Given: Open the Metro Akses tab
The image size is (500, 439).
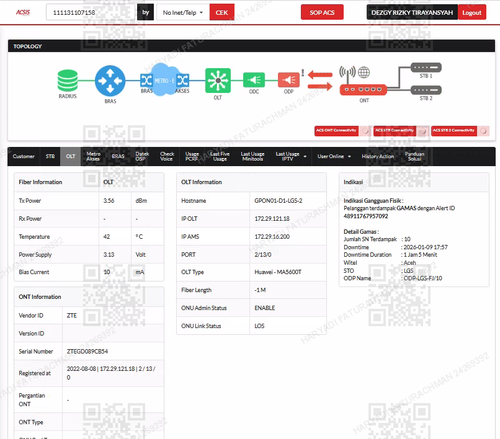Looking at the screenshot, I should point(93,156).
